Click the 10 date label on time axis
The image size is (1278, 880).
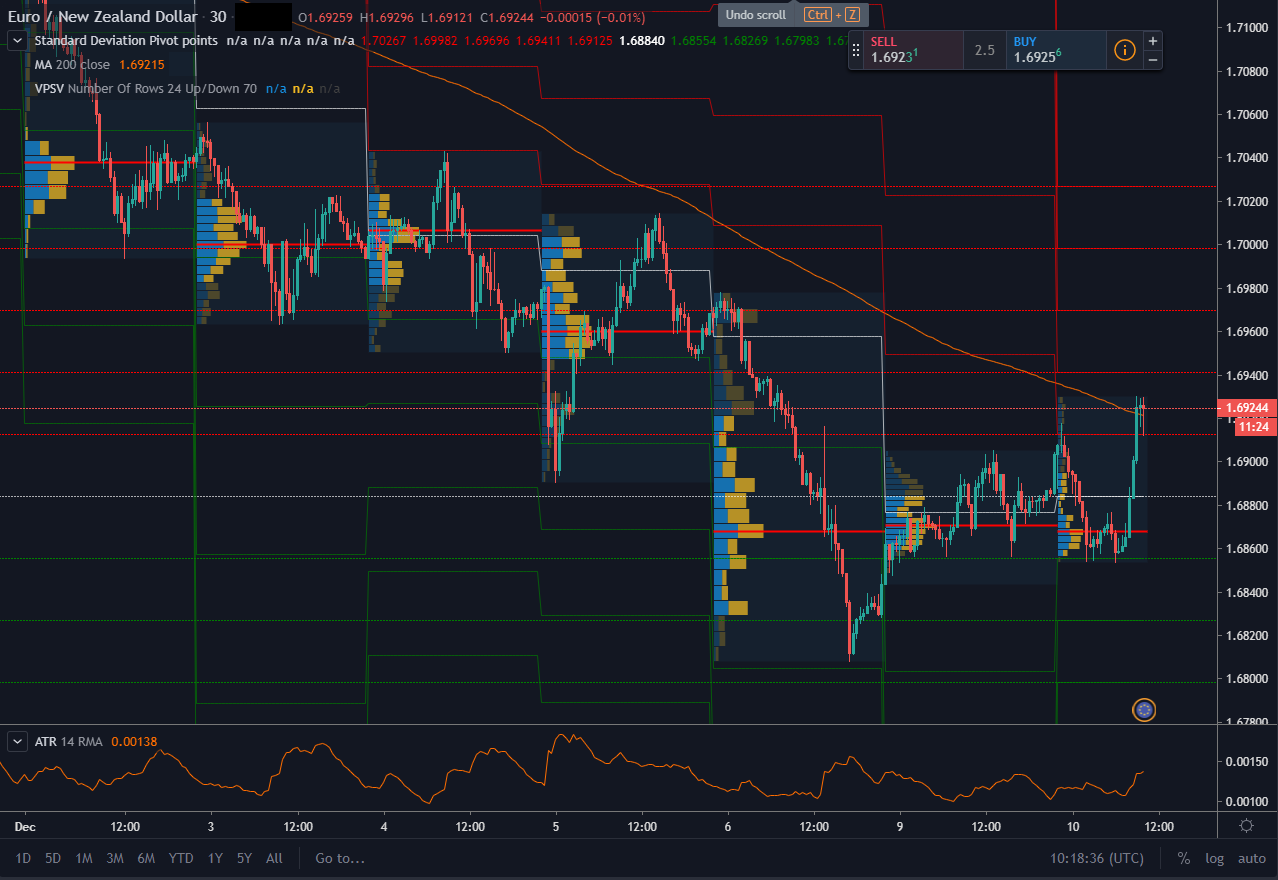[x=1073, y=827]
